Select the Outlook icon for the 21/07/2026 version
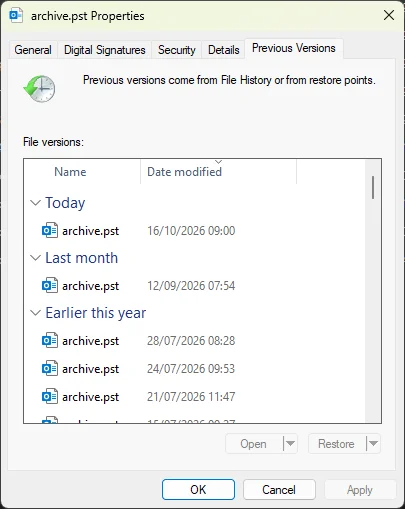Screen dimensions: 405x509 tap(50, 396)
